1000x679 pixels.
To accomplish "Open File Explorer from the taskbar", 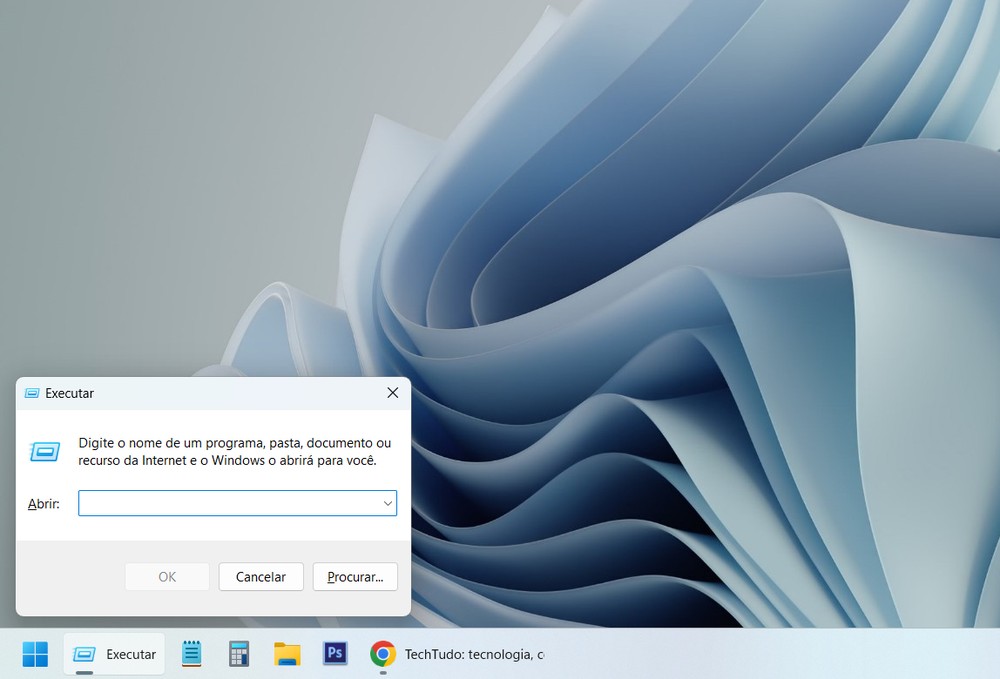I will (287, 653).
